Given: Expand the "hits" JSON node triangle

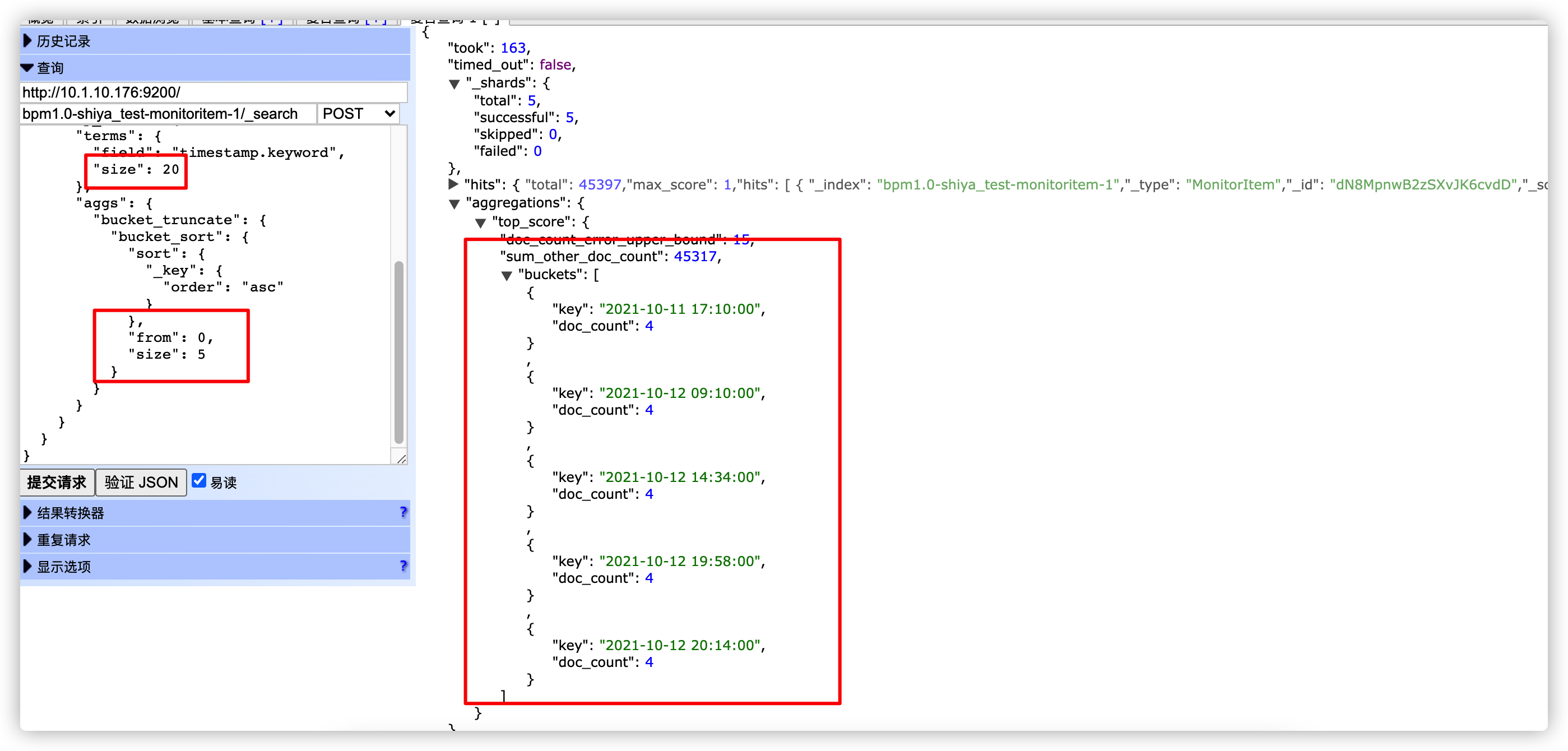Looking at the screenshot, I should coord(453,184).
